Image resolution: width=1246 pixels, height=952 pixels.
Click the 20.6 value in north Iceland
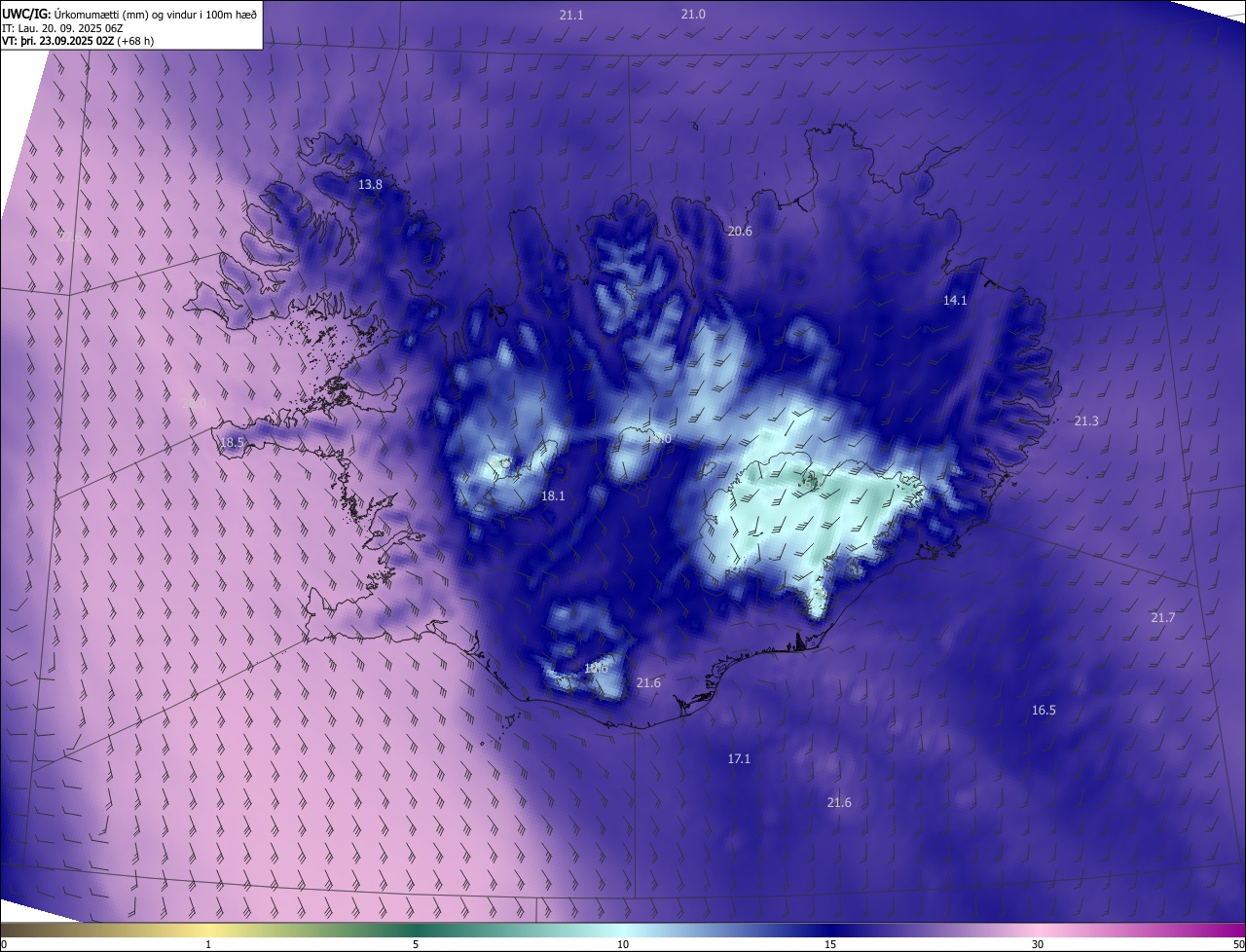(740, 231)
